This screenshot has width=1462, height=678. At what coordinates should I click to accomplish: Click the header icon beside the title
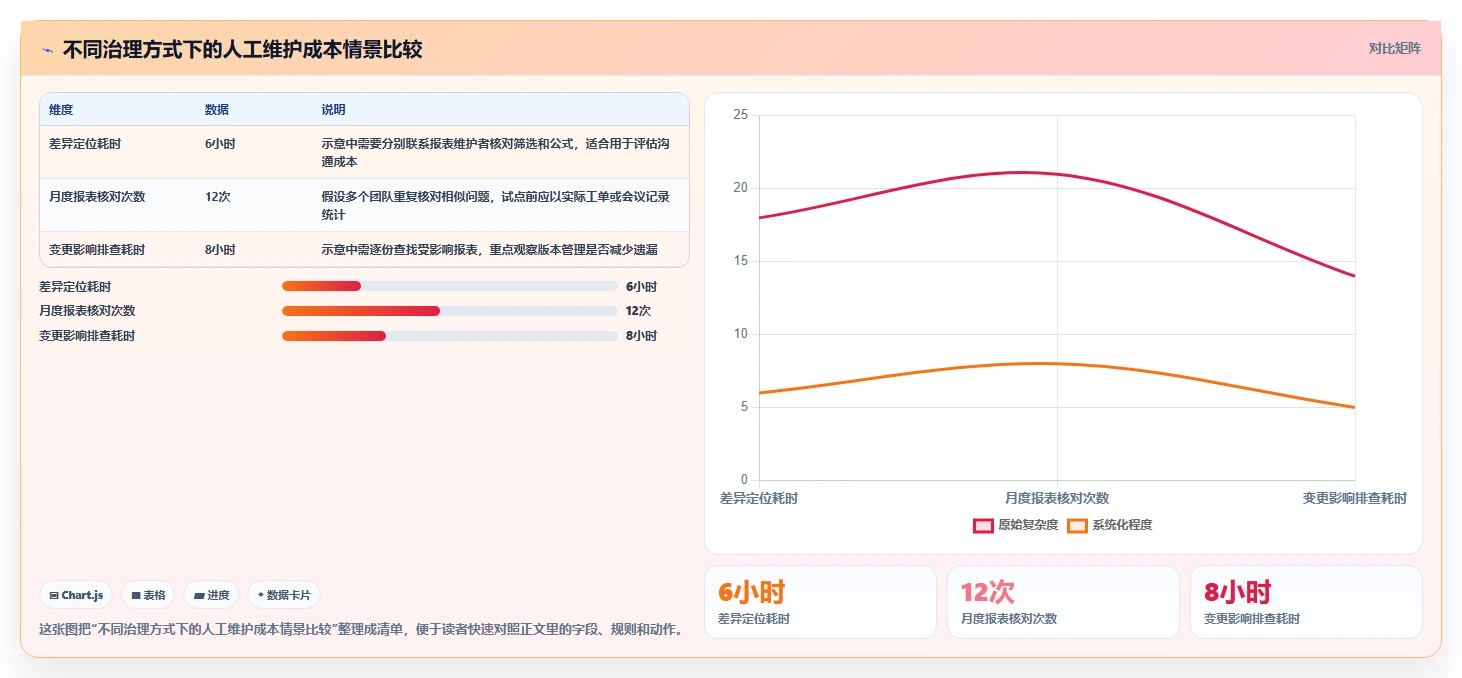(x=47, y=50)
